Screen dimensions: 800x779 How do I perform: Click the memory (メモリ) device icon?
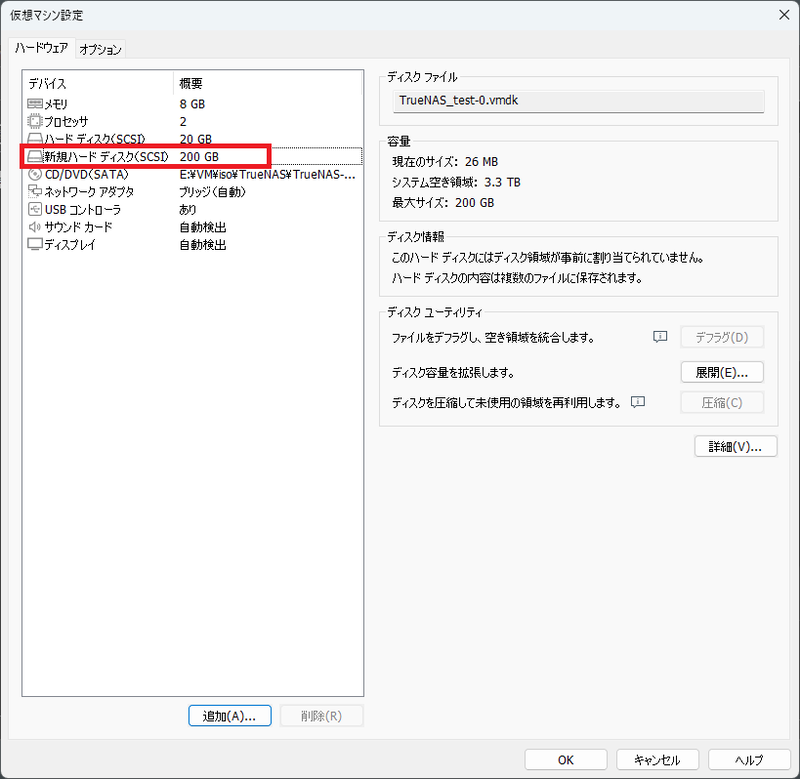click(x=35, y=104)
